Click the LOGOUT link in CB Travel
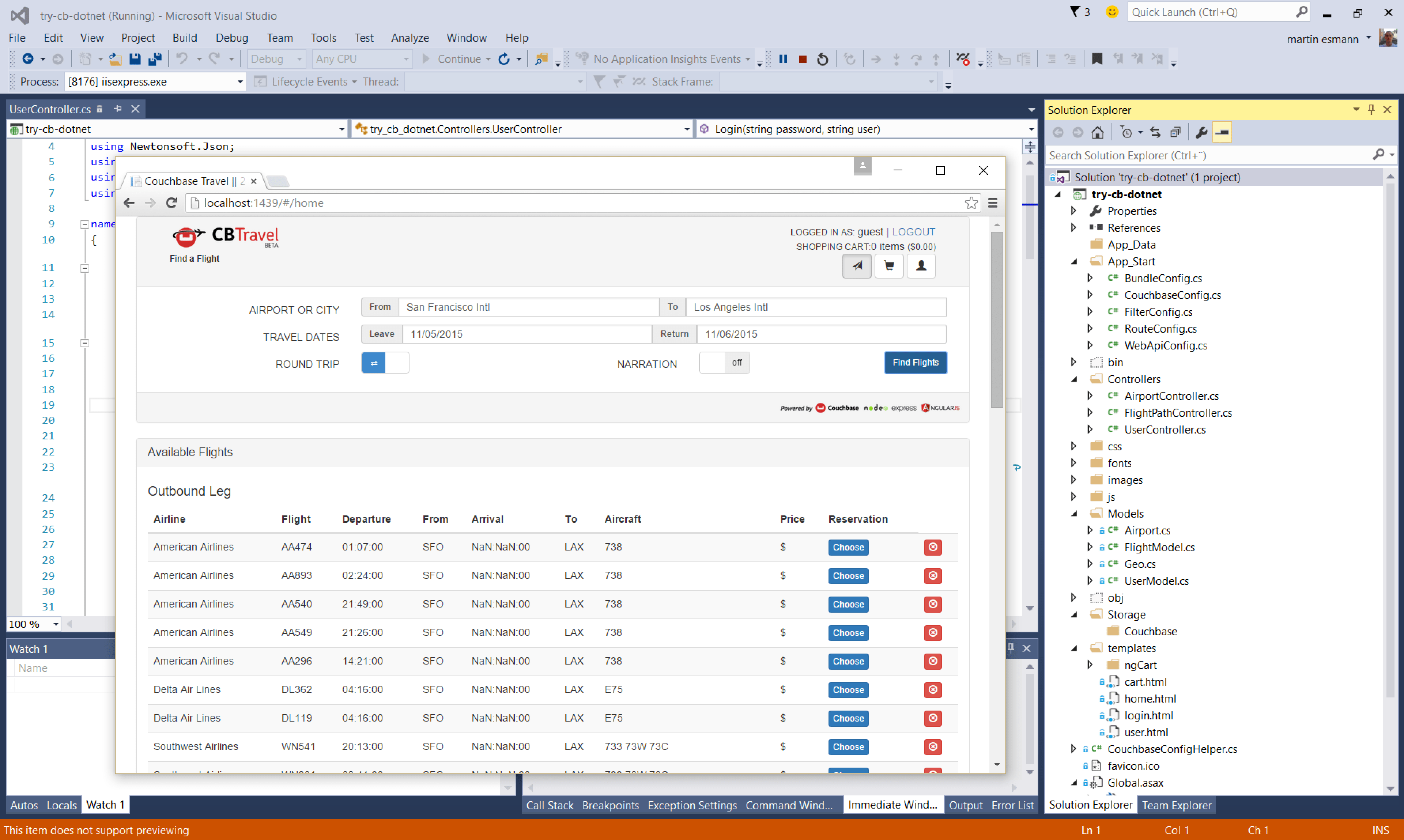Image resolution: width=1404 pixels, height=840 pixels. click(913, 231)
